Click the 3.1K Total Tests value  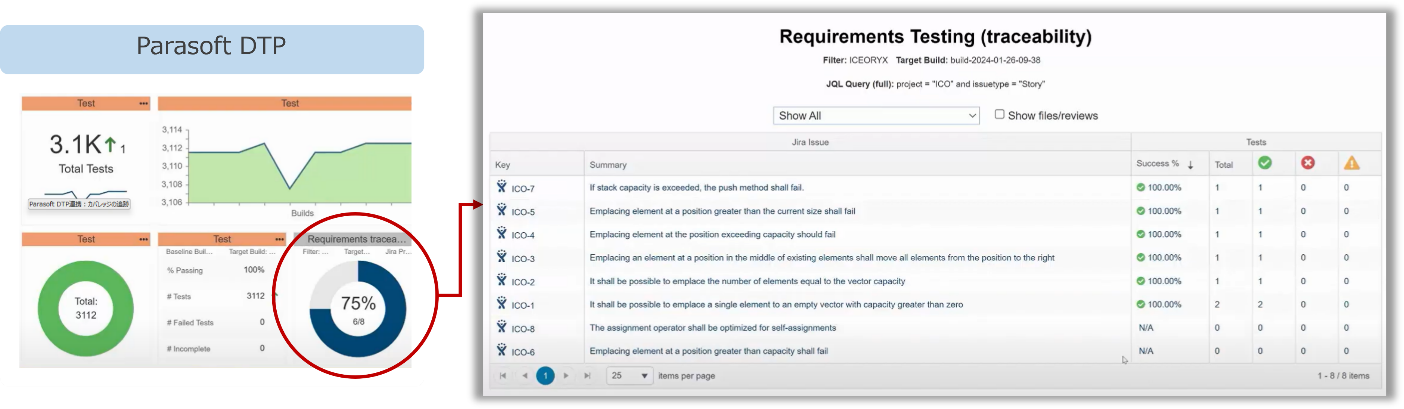click(x=76, y=146)
